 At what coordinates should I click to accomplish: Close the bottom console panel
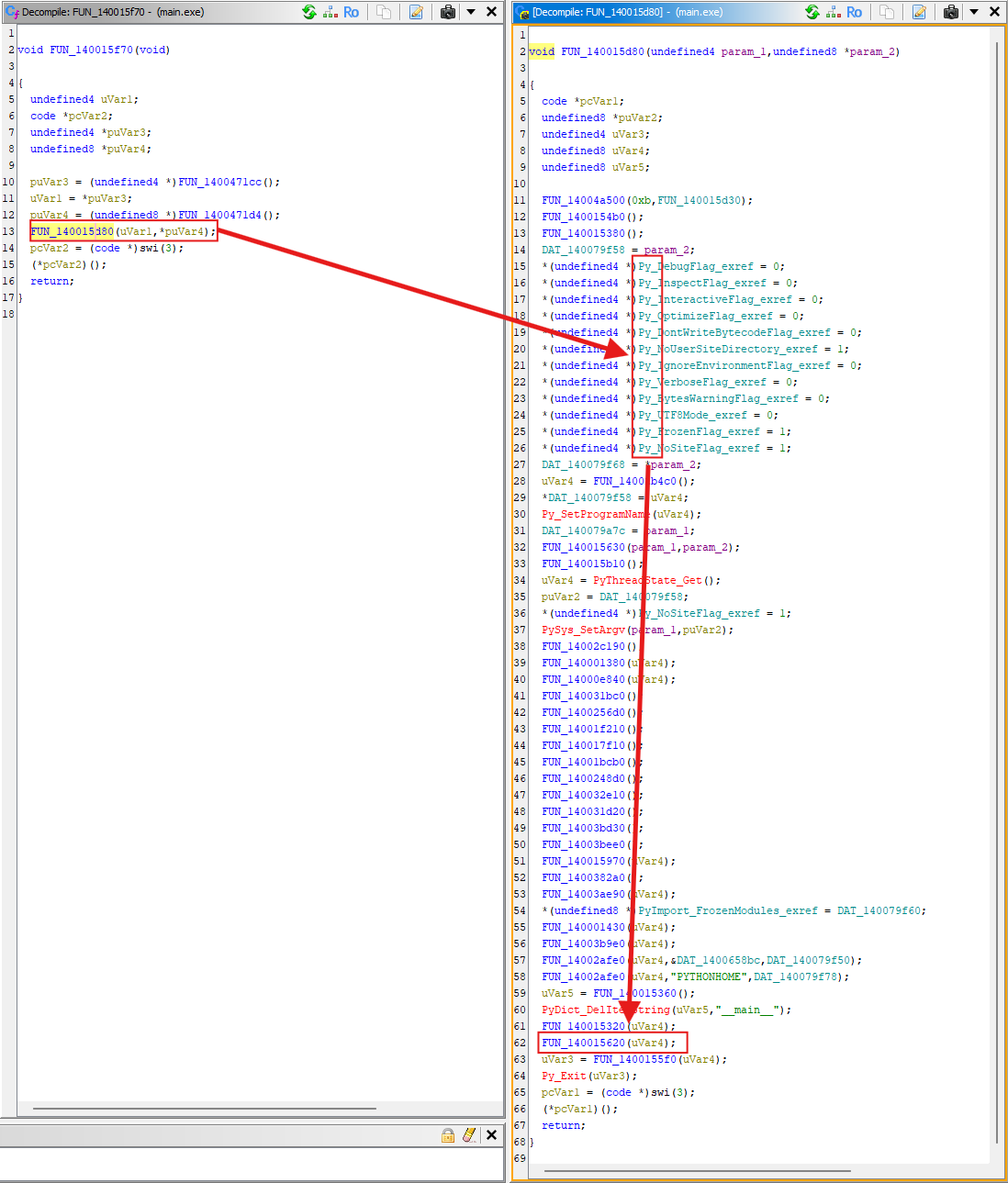coord(491,1135)
